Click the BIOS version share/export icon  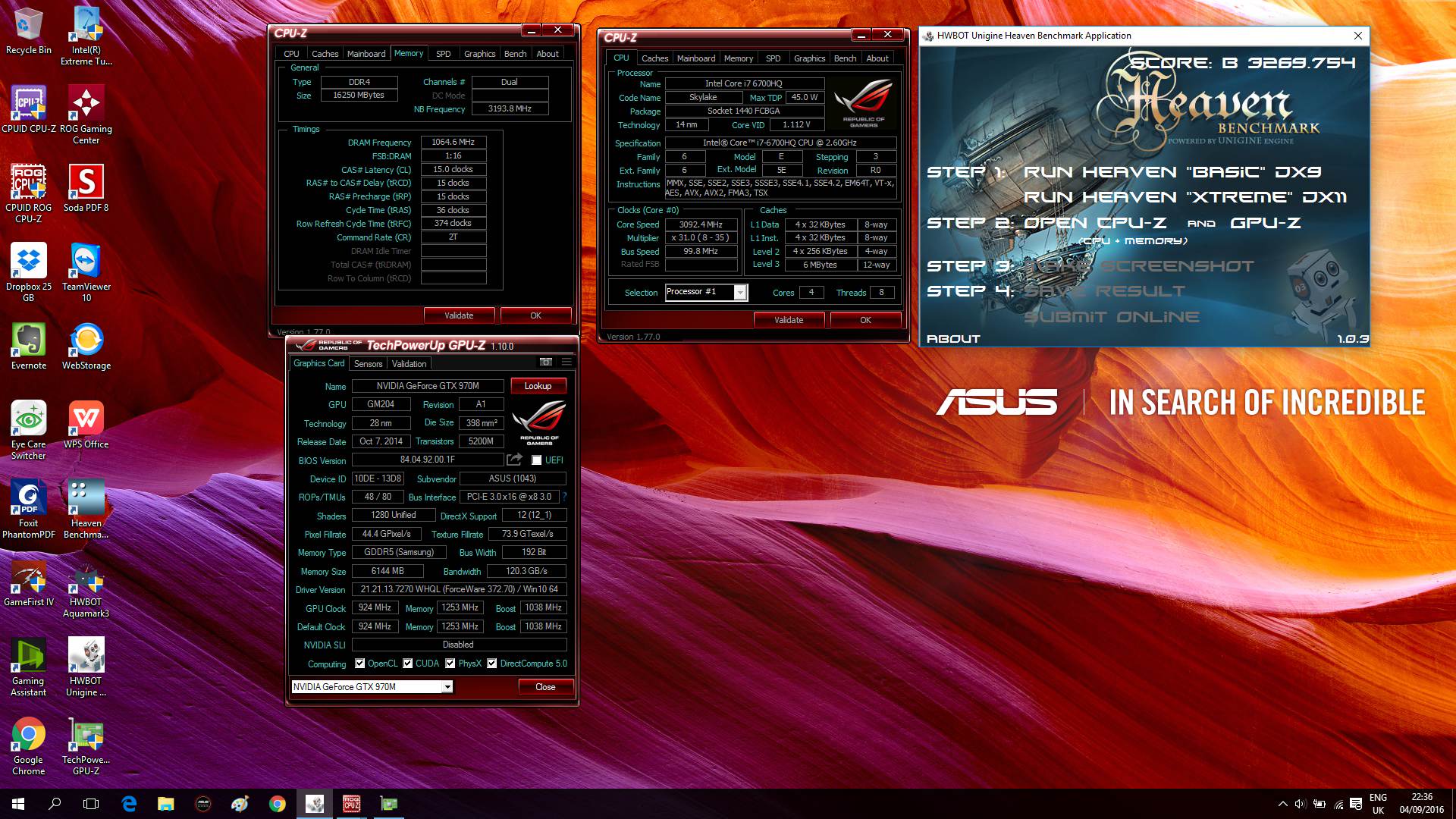(x=515, y=460)
